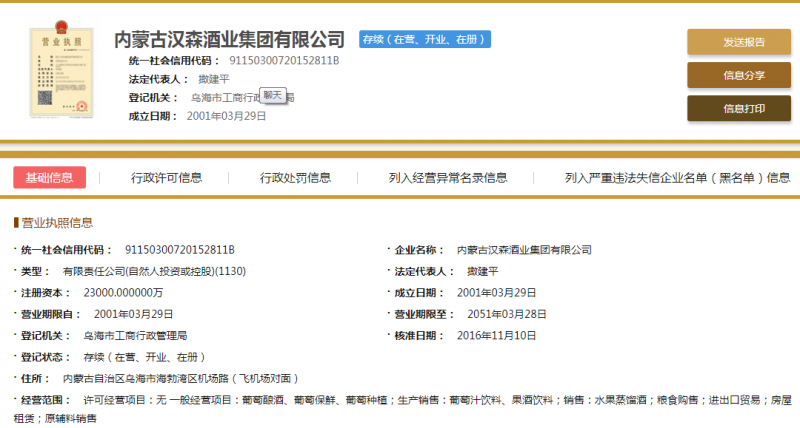Open the 行政处罚信息 tab

(295, 178)
